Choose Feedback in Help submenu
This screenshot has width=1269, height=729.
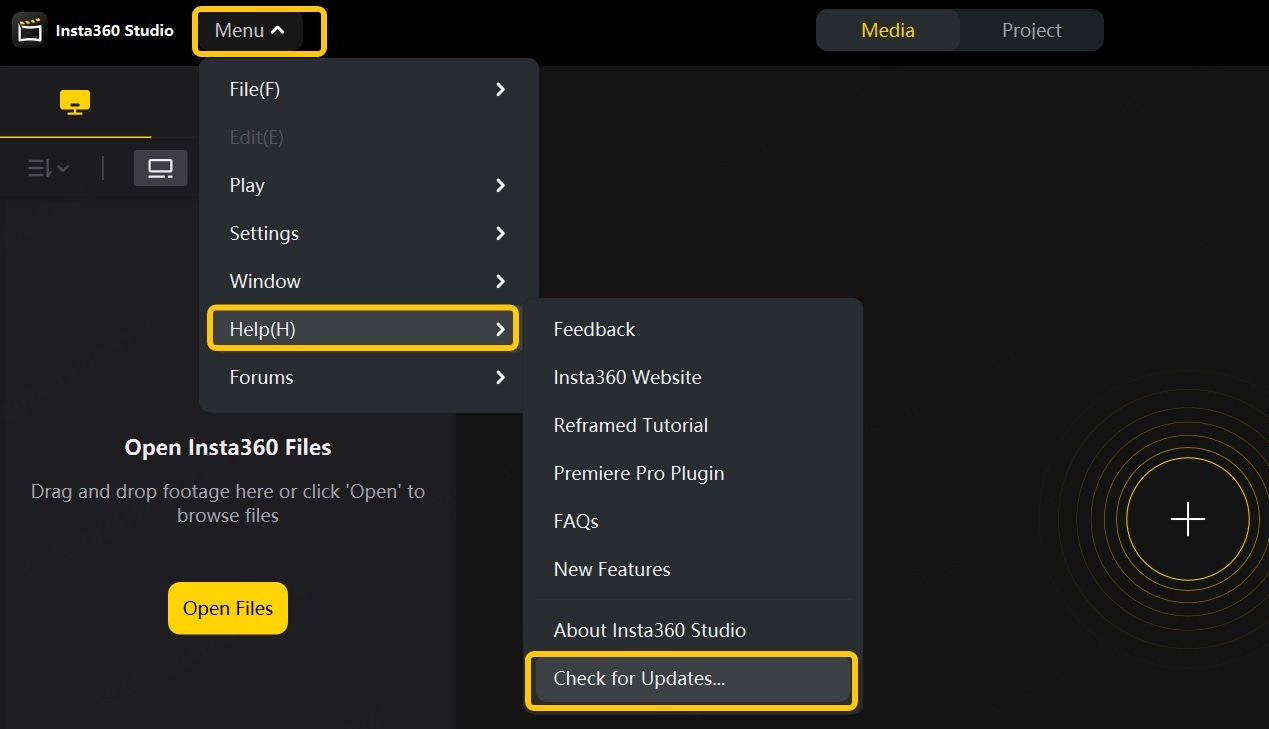point(693,329)
